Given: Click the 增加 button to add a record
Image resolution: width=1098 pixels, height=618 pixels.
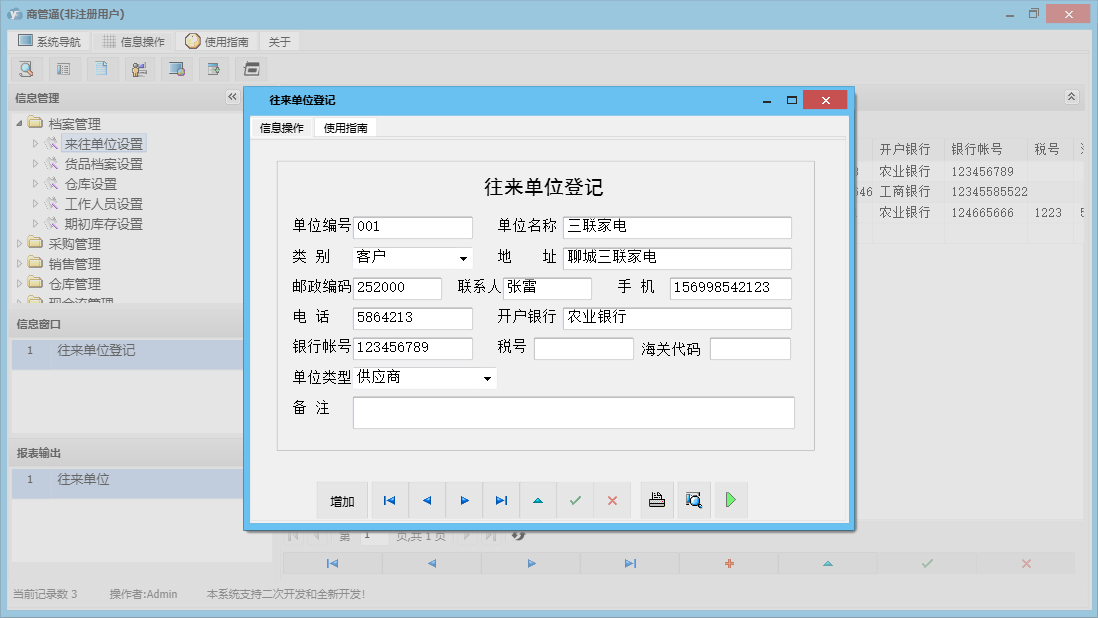Looking at the screenshot, I should tap(342, 500).
